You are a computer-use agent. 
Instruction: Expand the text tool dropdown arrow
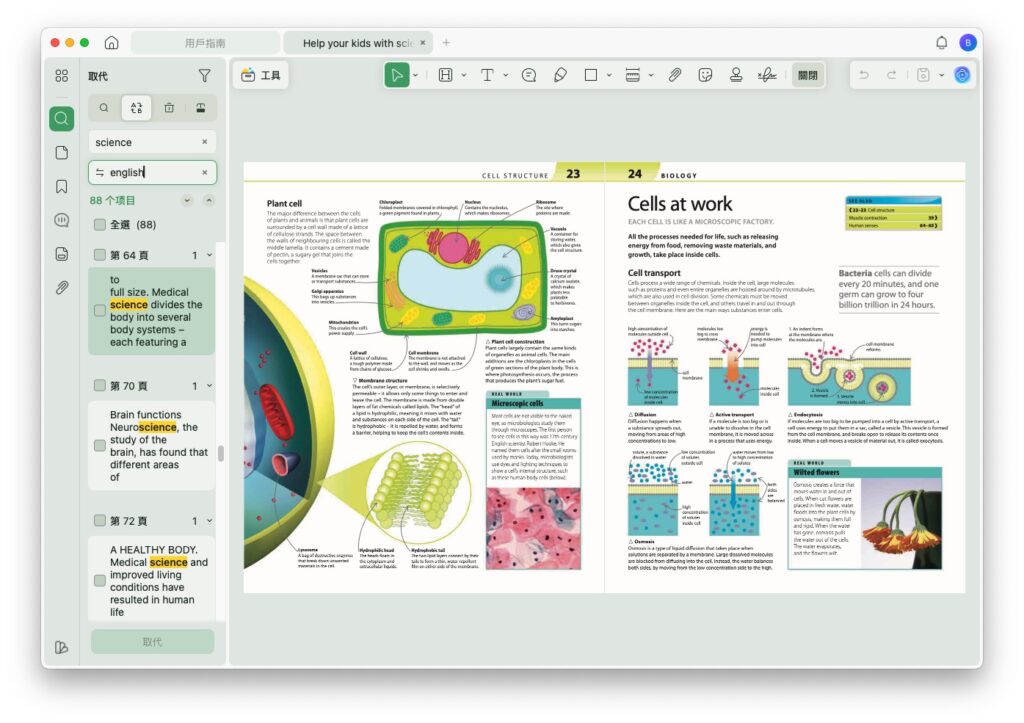(506, 75)
